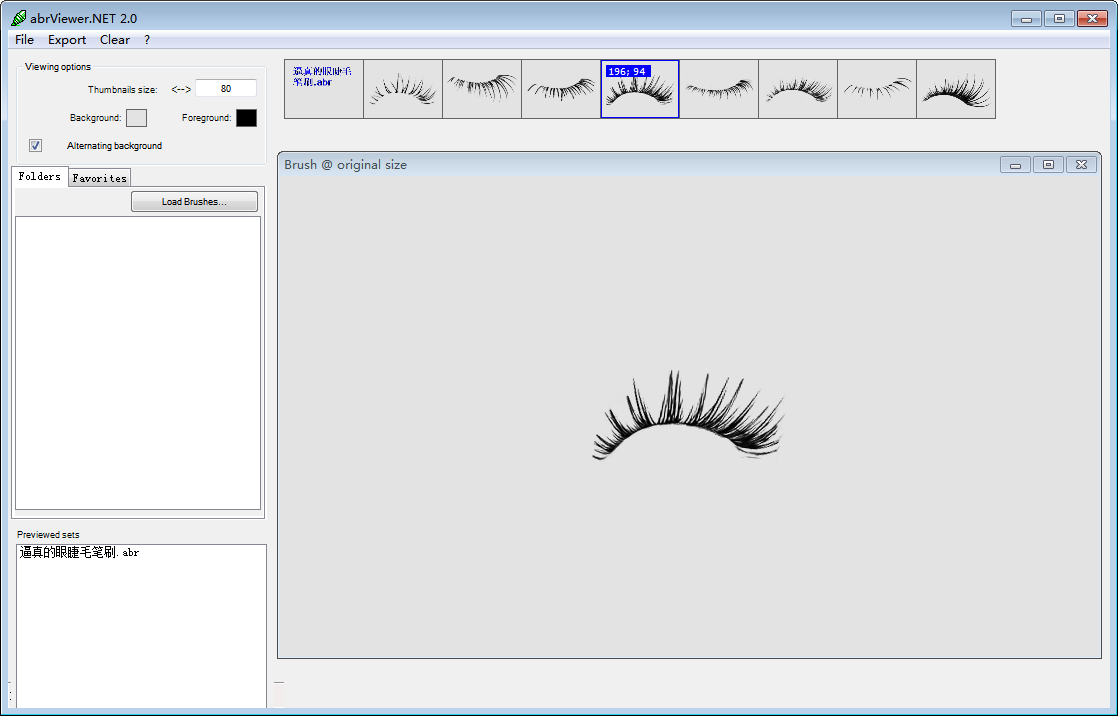Select the third eyelash brush thumbnail

coord(561,89)
